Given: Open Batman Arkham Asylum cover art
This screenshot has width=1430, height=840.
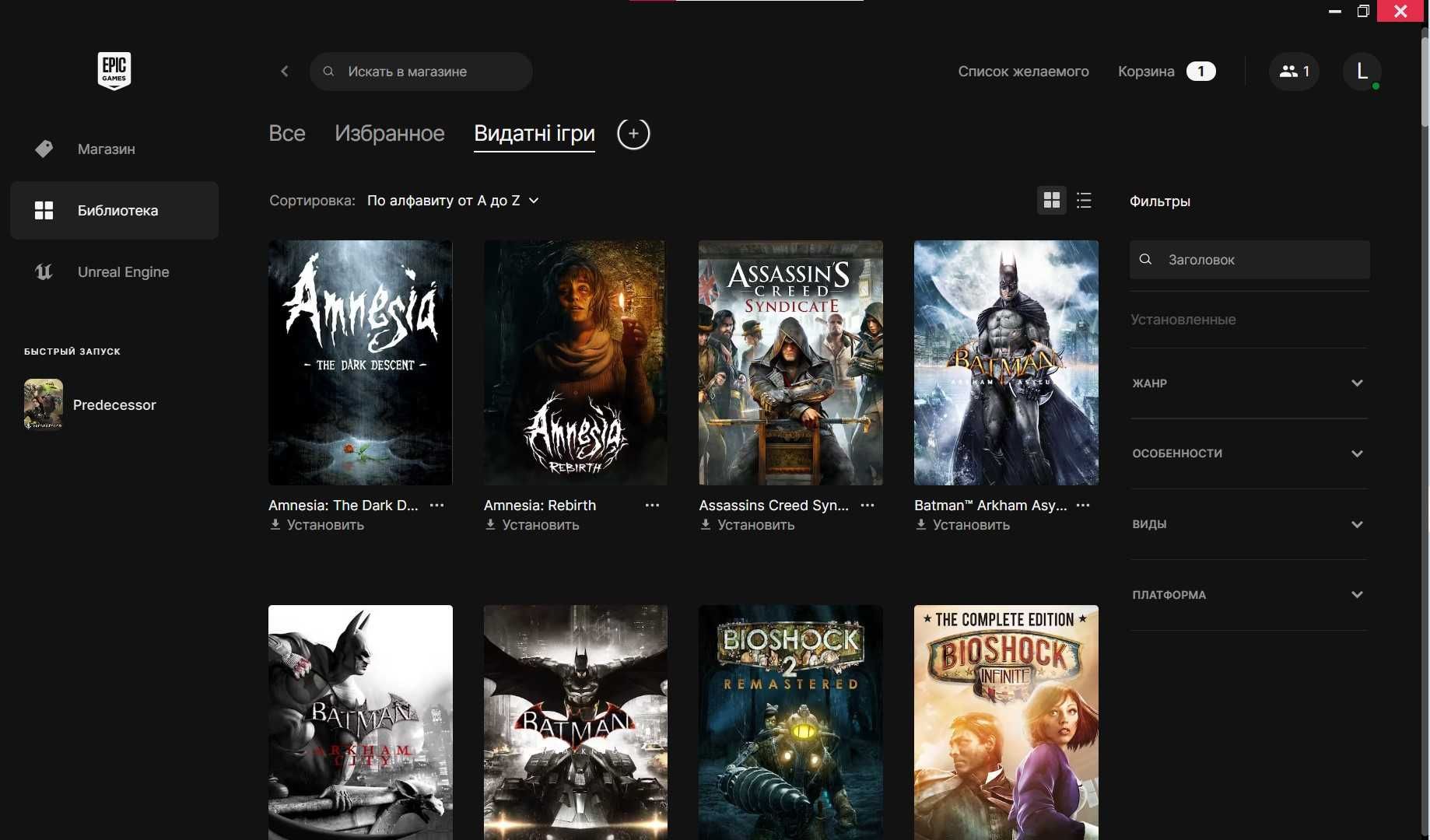Looking at the screenshot, I should pos(1006,362).
